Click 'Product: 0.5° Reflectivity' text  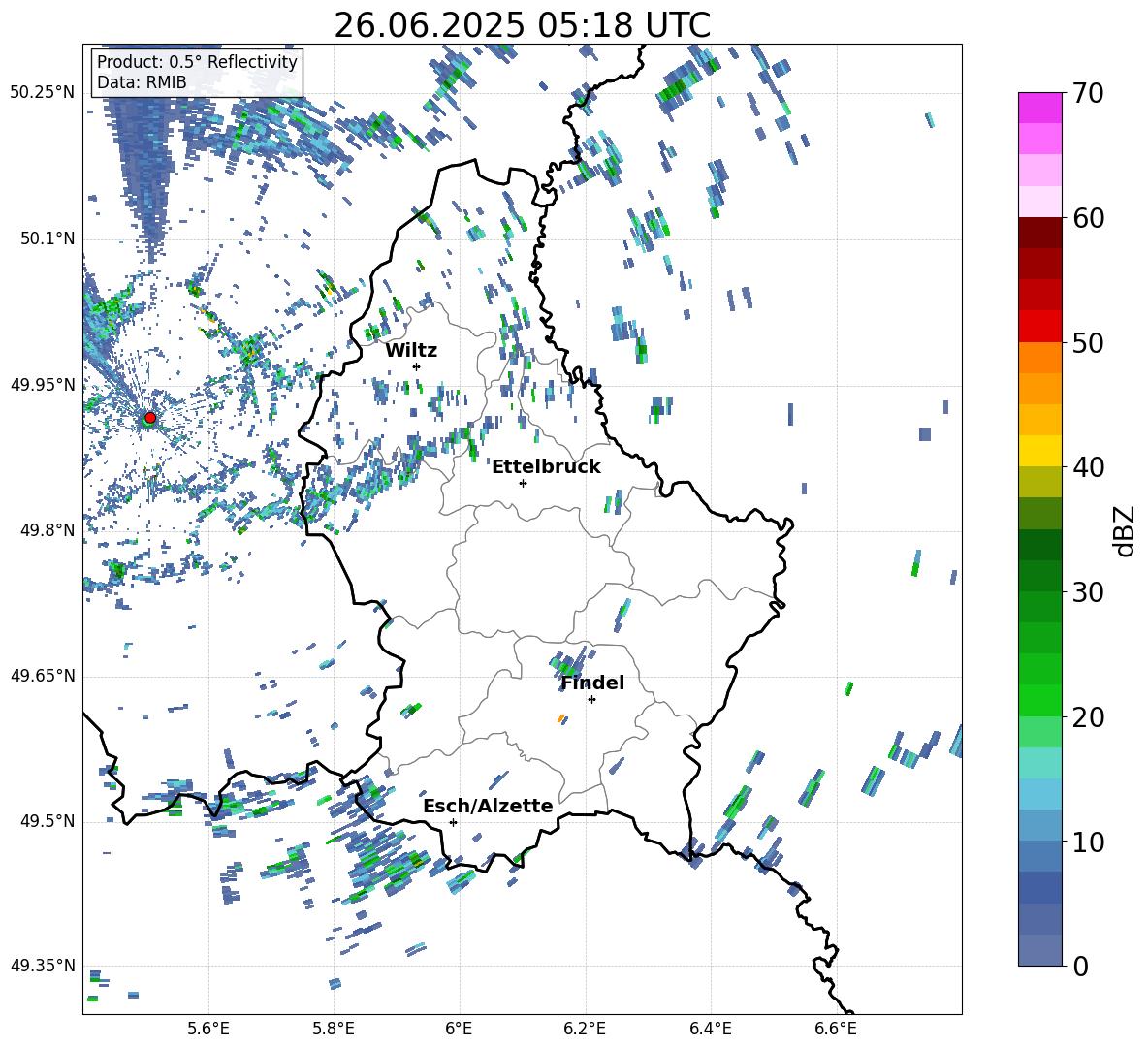click(197, 61)
